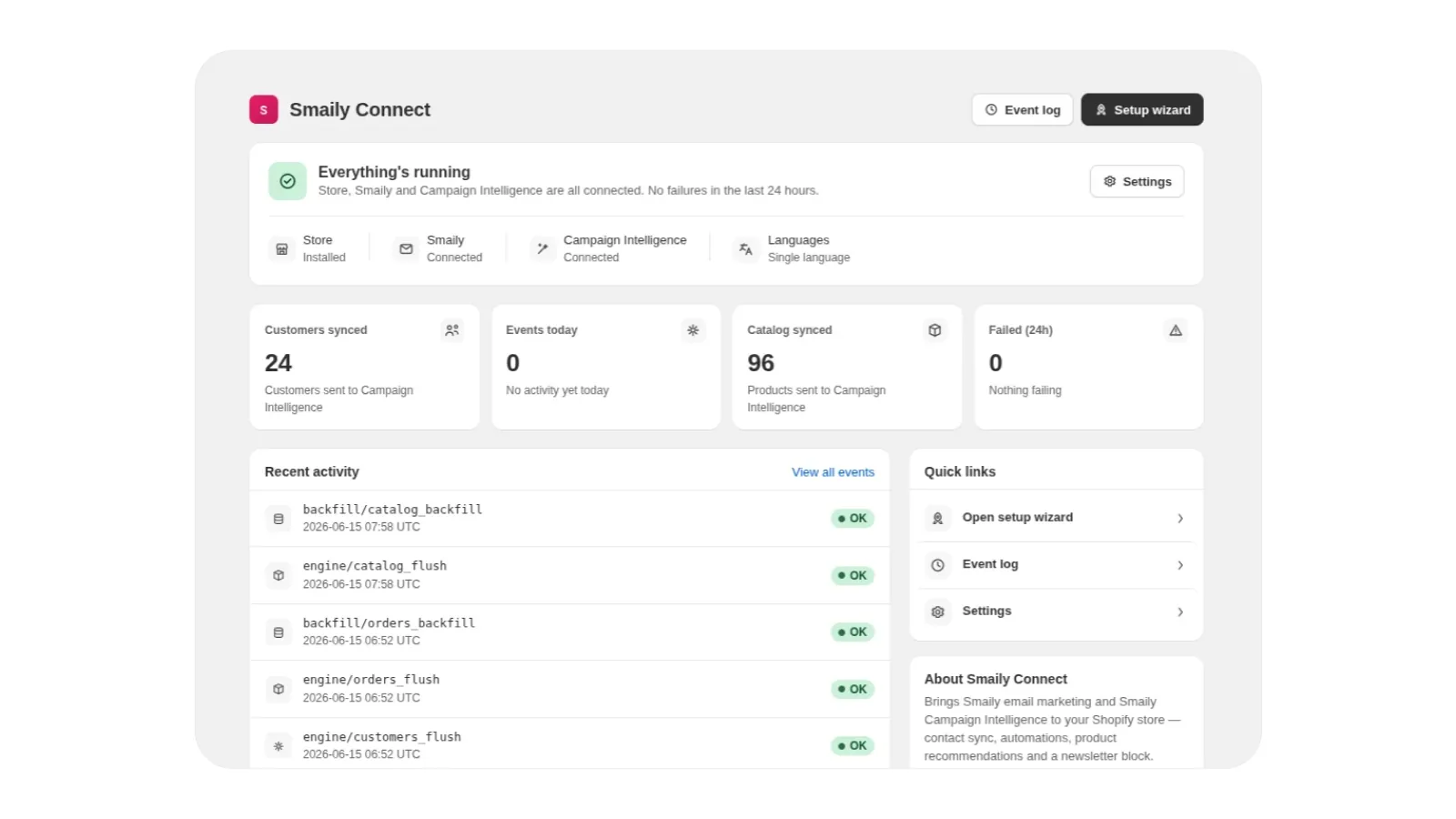The width and height of the screenshot is (1456, 819).
Task: Click the engine/catalog_flush cube icon
Action: point(278,575)
